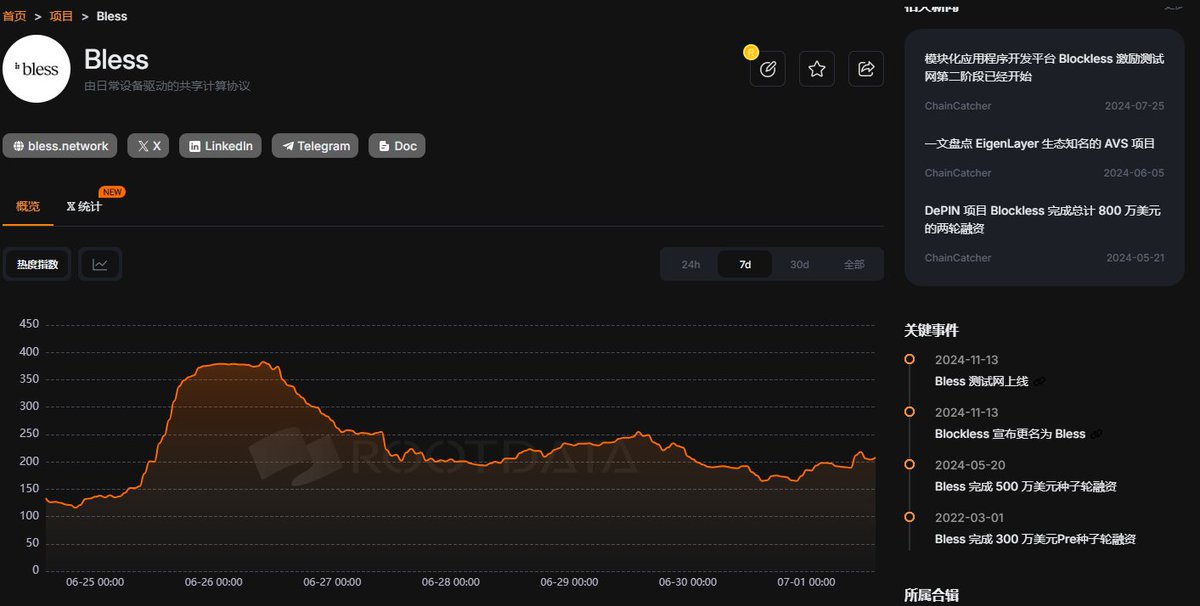Click the gold badge above the edit icon

(x=751, y=51)
